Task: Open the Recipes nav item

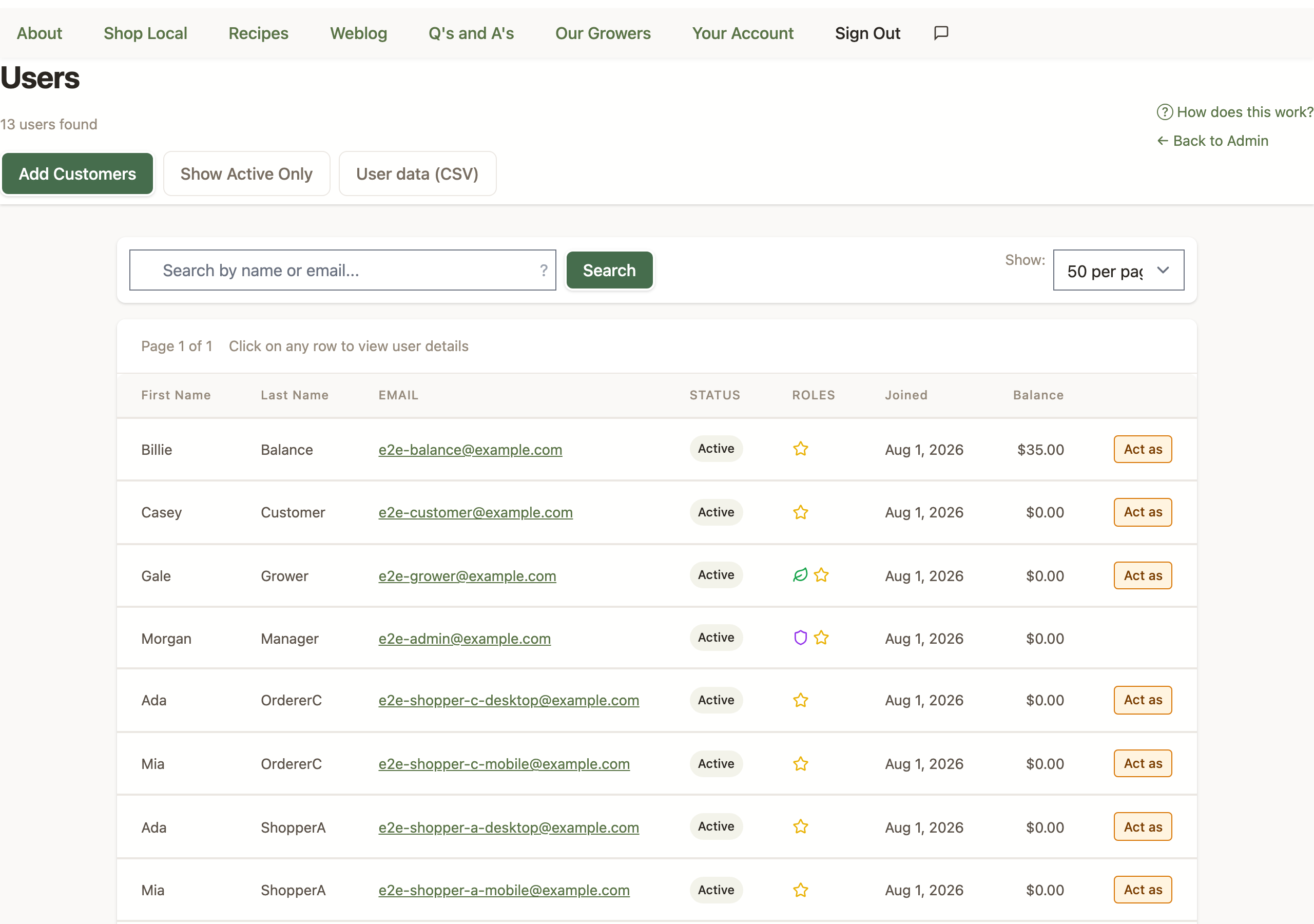Action: [258, 33]
